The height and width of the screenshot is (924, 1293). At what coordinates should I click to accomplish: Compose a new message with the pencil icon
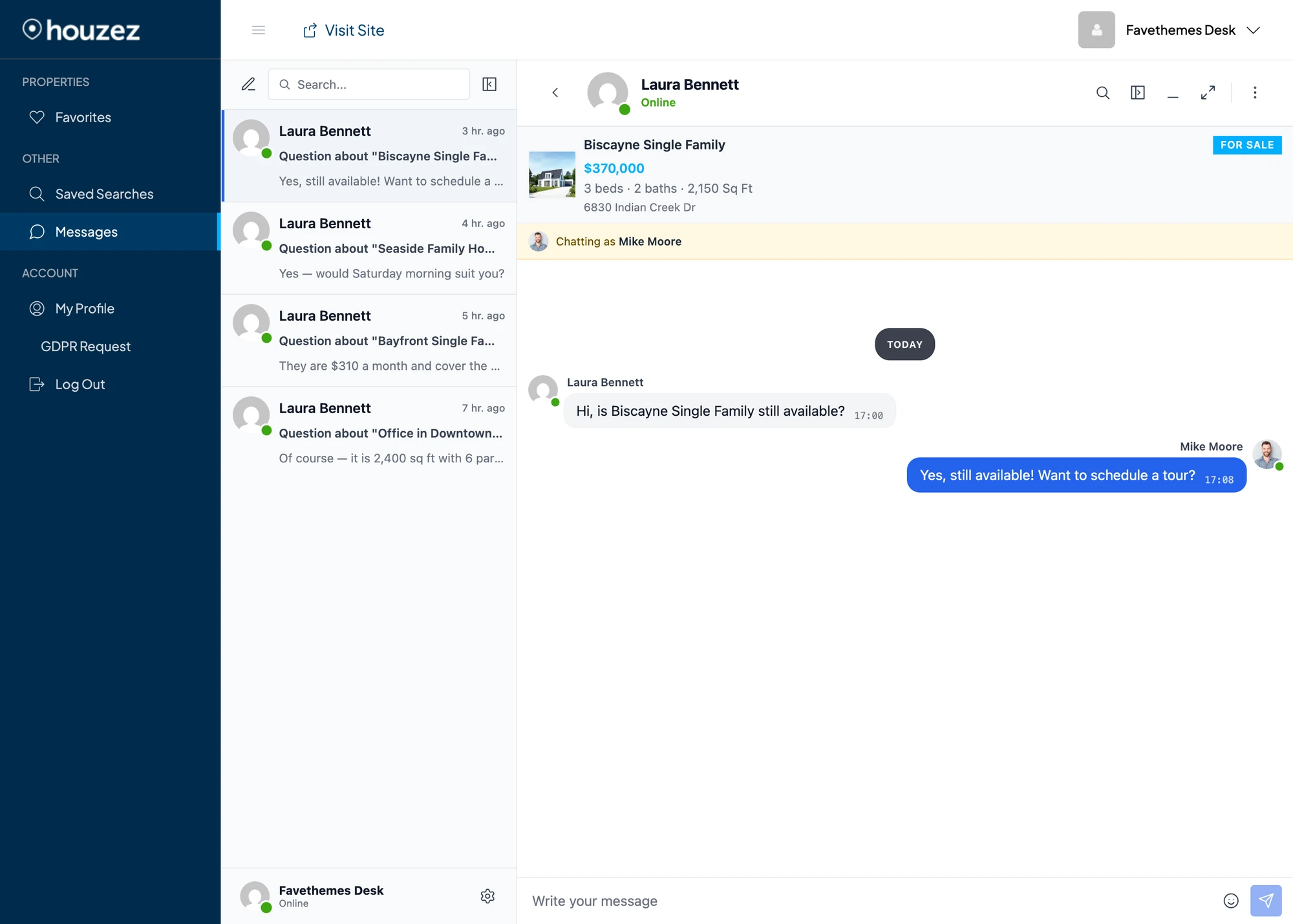pyautogui.click(x=248, y=84)
